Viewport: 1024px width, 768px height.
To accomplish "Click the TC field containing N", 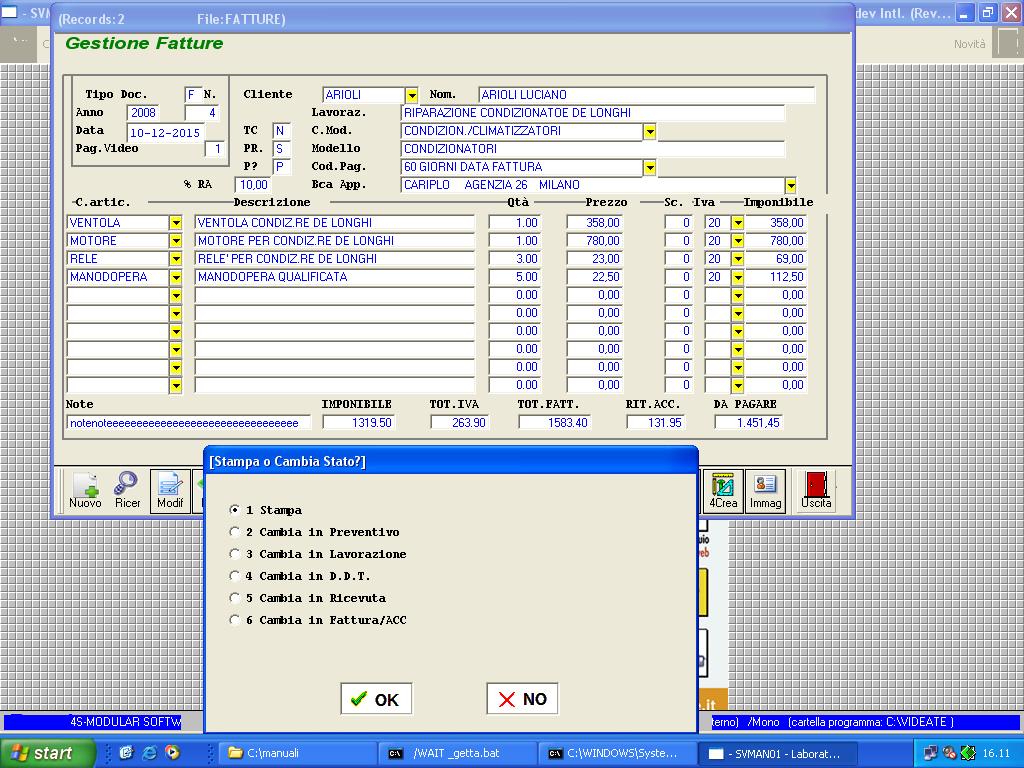I will pyautogui.click(x=281, y=131).
